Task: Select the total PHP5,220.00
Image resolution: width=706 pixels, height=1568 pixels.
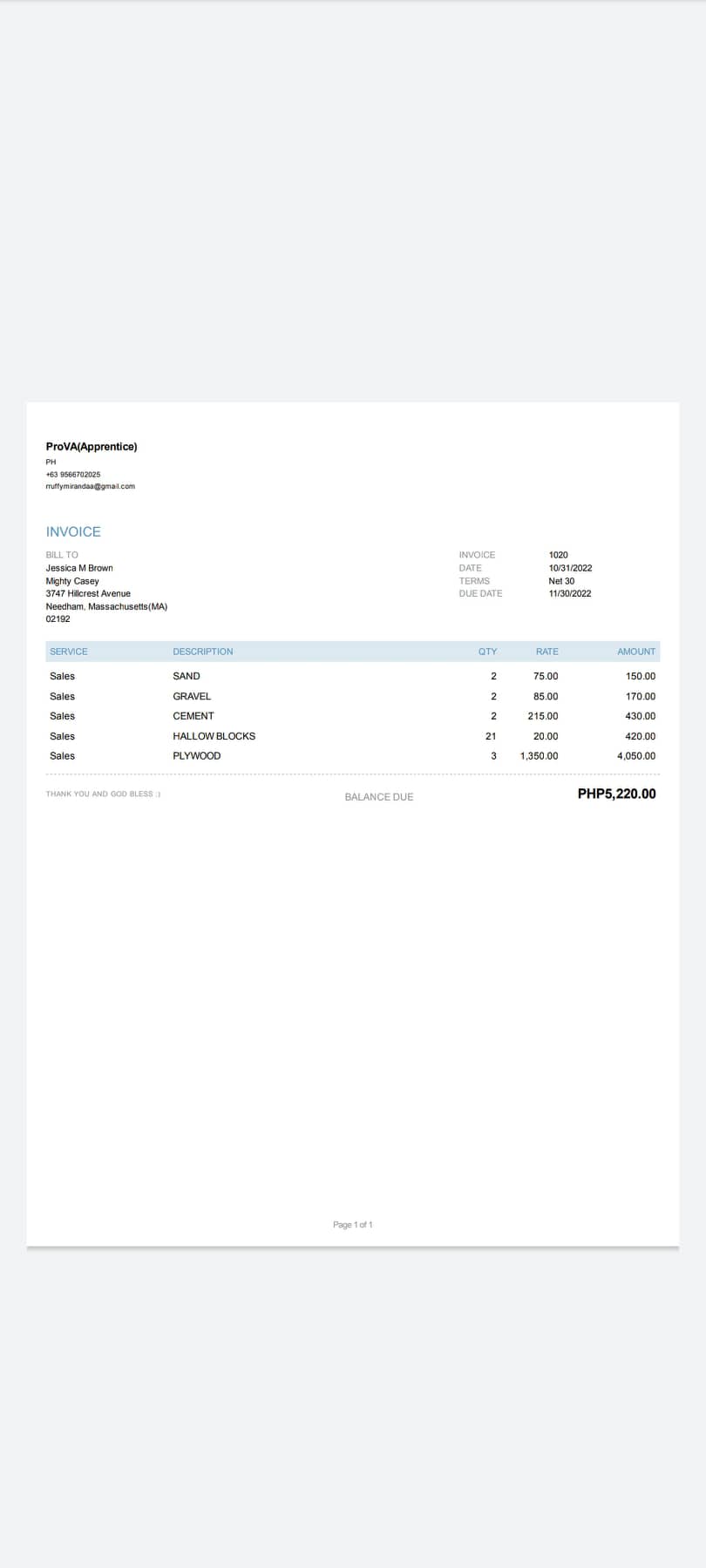Action: [x=617, y=794]
